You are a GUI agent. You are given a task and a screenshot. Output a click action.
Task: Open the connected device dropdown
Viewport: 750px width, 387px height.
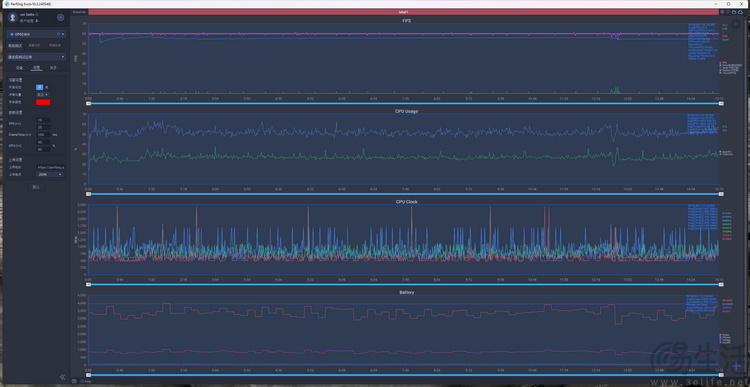point(37,34)
